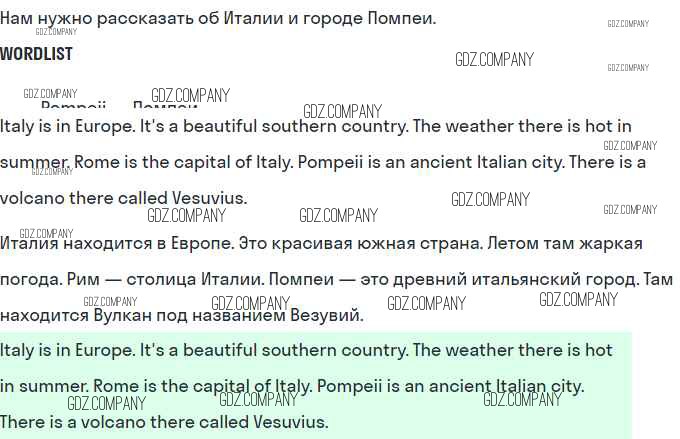Click "Pompeii" in the green highlighted paragraph

point(348,386)
